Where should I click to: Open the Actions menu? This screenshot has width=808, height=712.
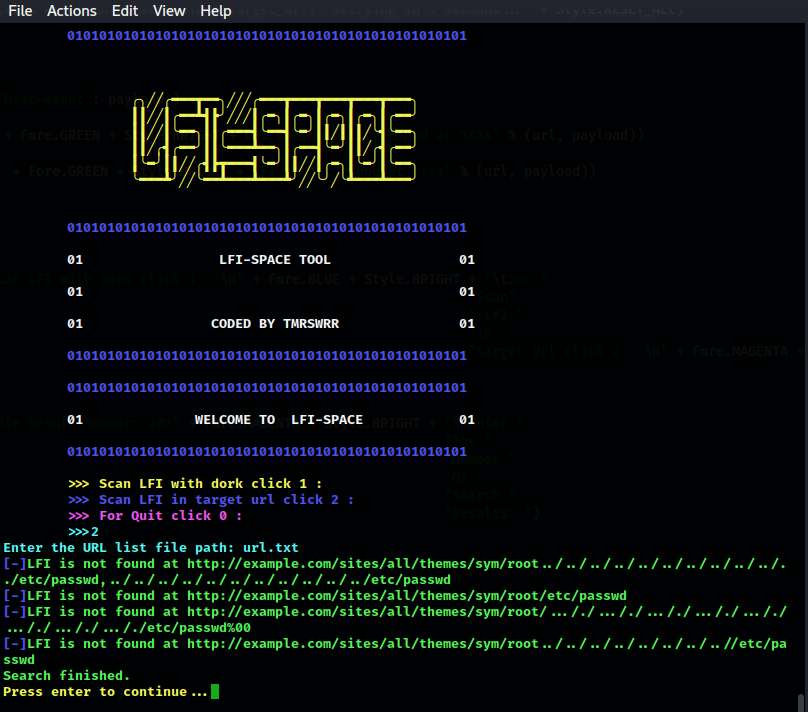click(x=72, y=11)
